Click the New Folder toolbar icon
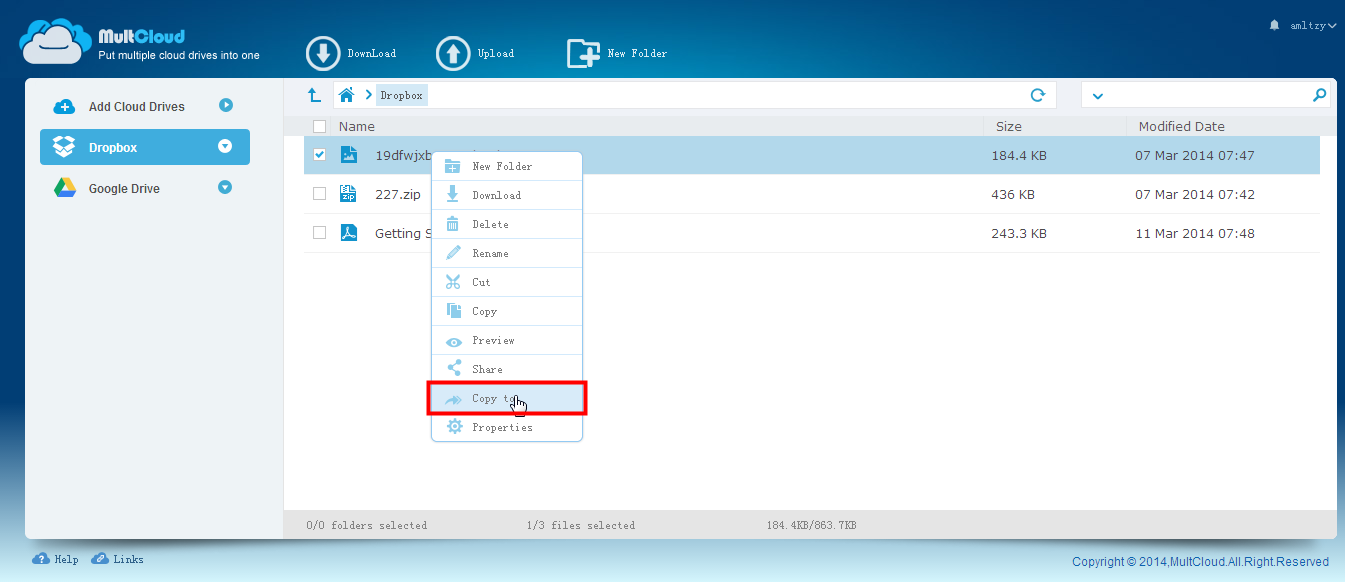 tap(584, 53)
